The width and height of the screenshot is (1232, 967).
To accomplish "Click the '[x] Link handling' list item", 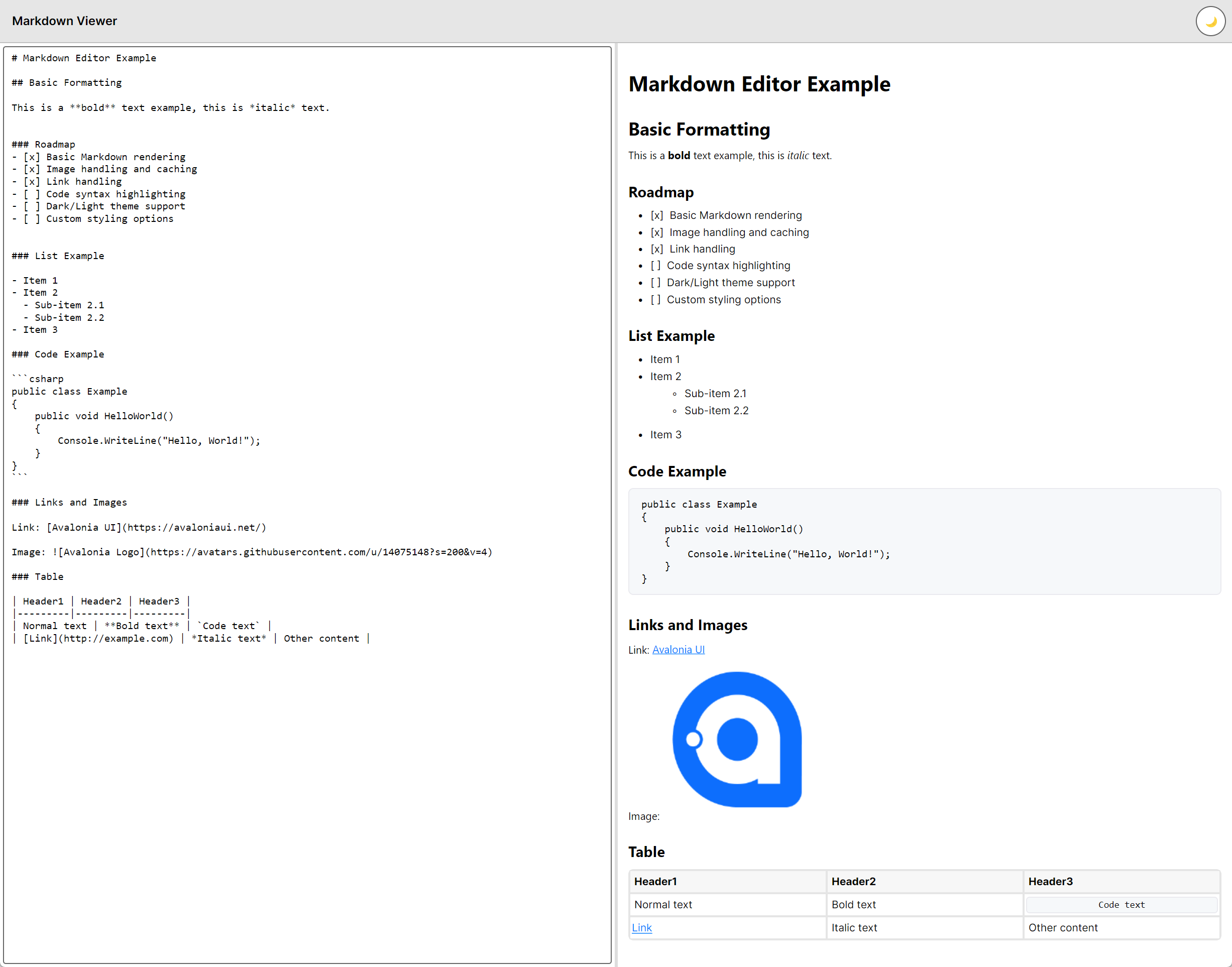I will point(701,249).
